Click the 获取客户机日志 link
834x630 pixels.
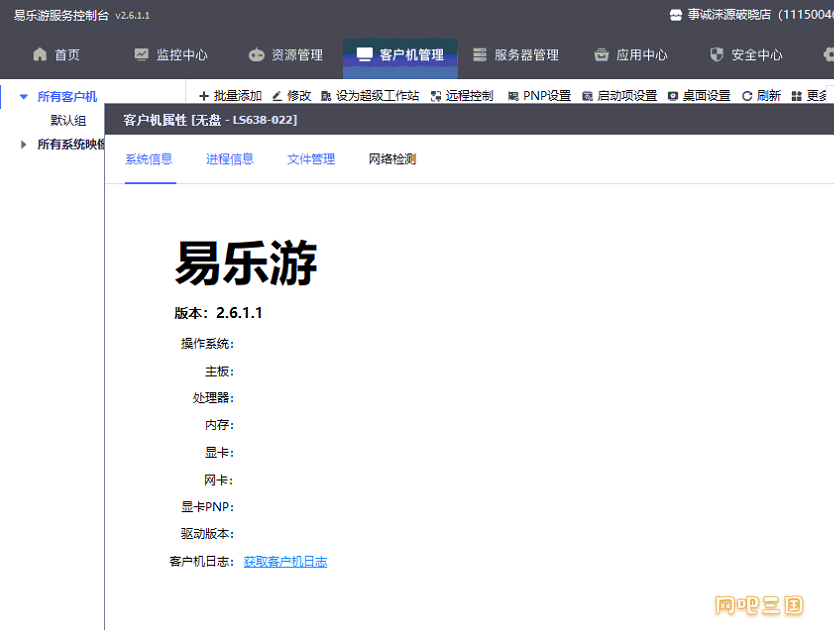point(286,562)
